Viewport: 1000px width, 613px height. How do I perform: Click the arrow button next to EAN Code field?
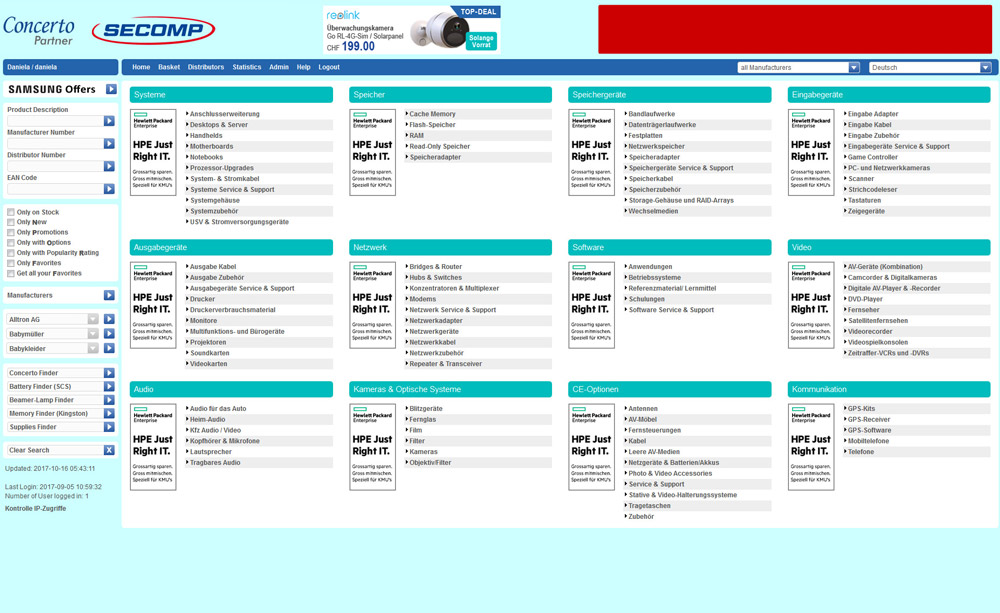pos(109,189)
